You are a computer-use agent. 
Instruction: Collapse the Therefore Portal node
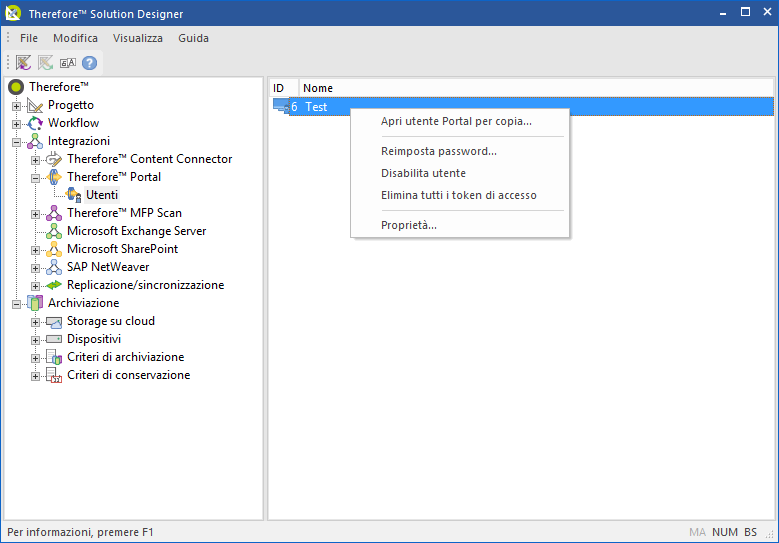coord(35,178)
